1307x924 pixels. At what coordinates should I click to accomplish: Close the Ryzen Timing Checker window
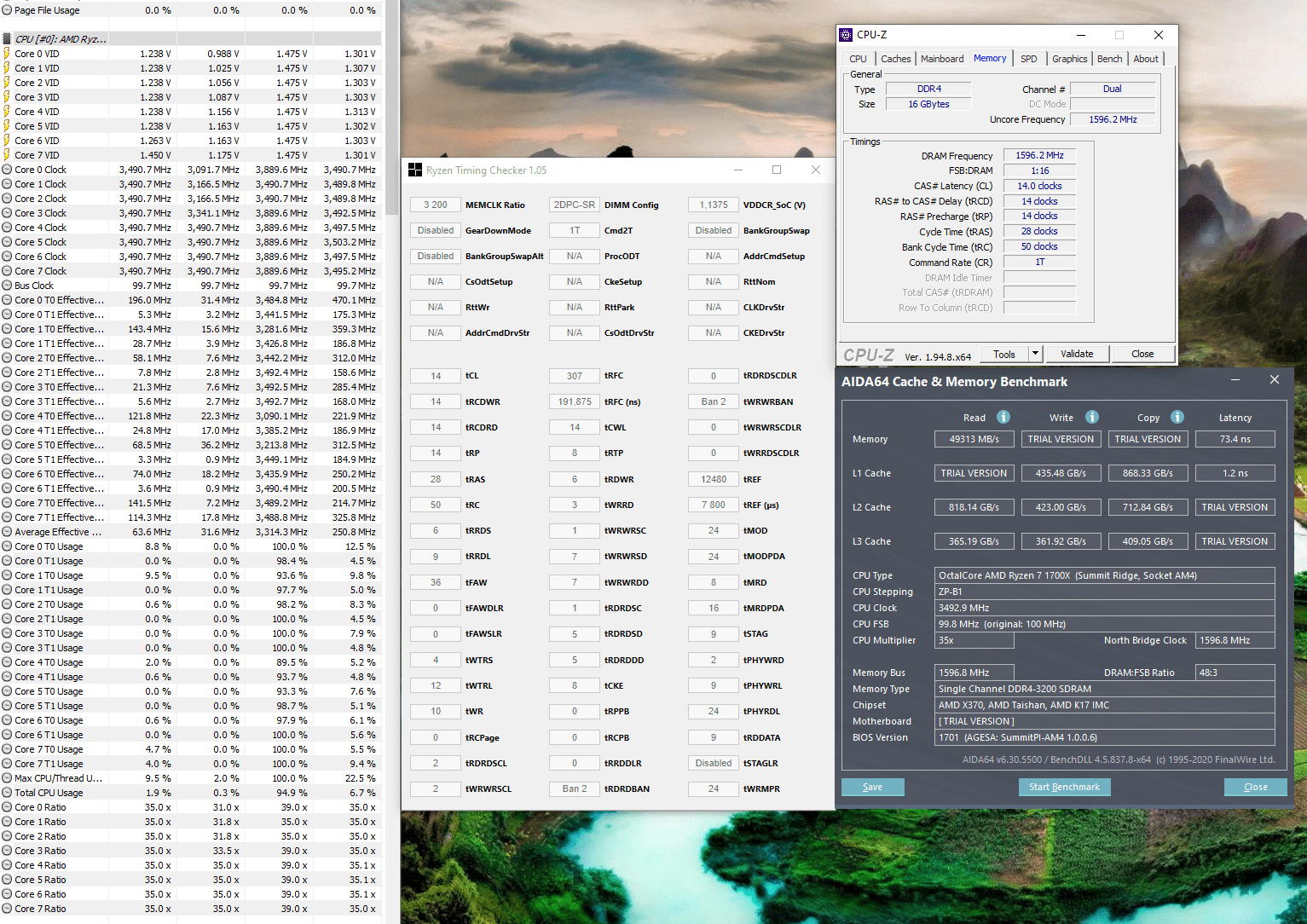click(x=816, y=170)
